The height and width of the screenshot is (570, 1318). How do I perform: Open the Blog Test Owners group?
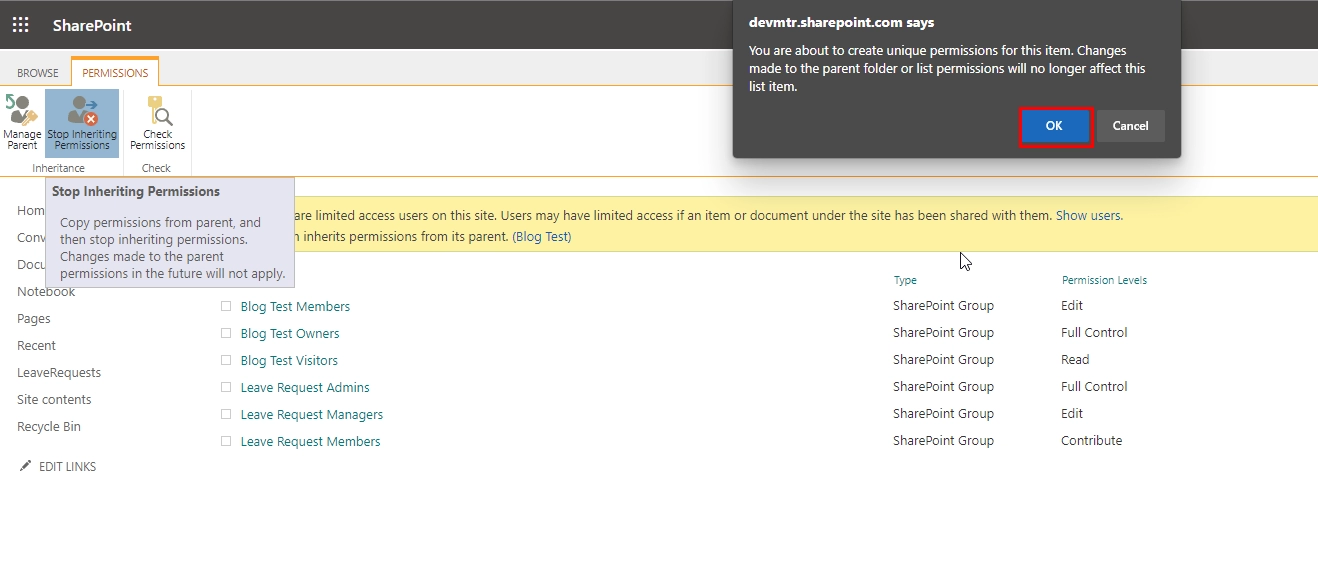pyautogui.click(x=290, y=333)
